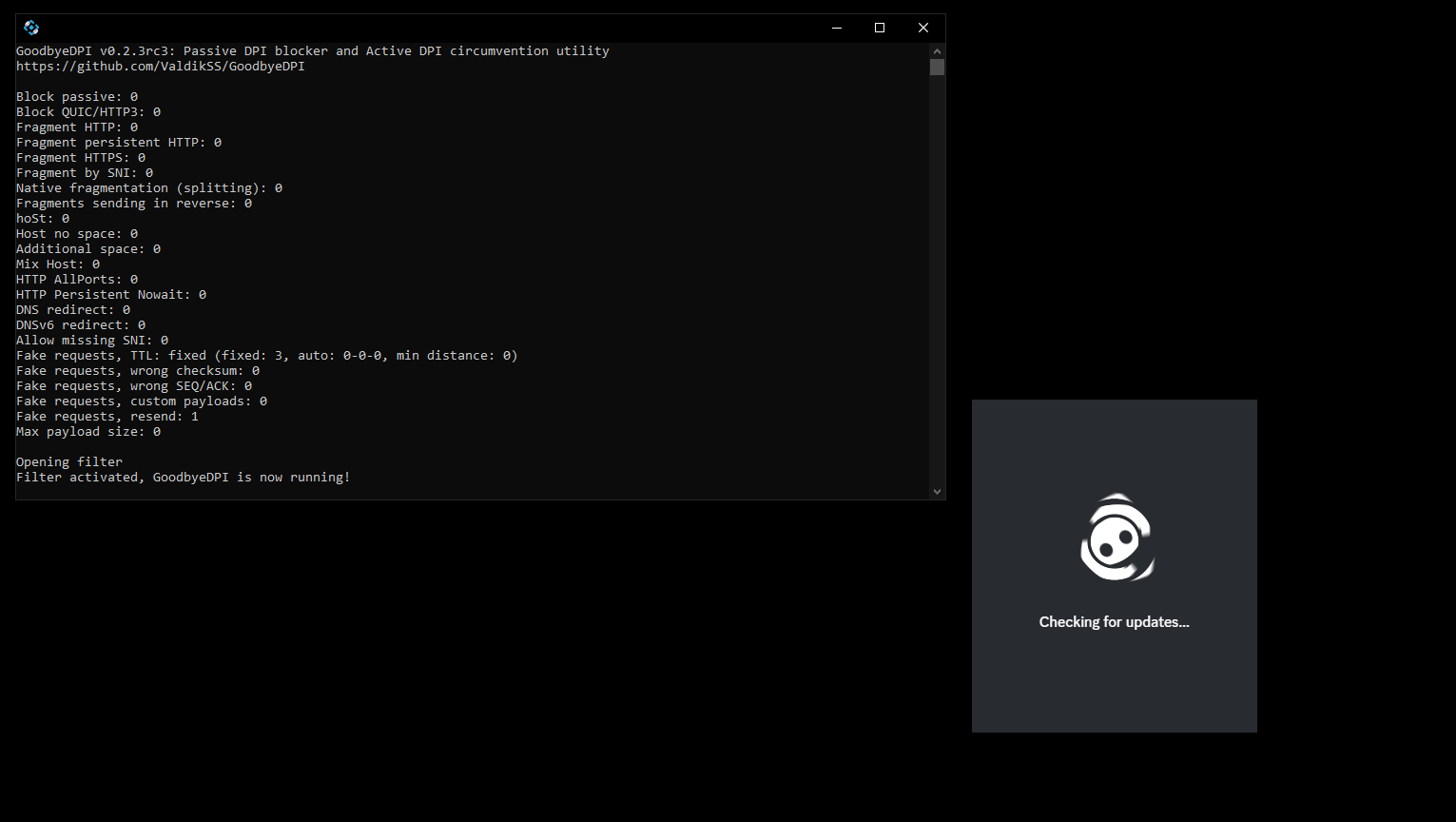1456x822 pixels.
Task: Click the "Fake requests, resend: 1" line
Action: coord(107,417)
